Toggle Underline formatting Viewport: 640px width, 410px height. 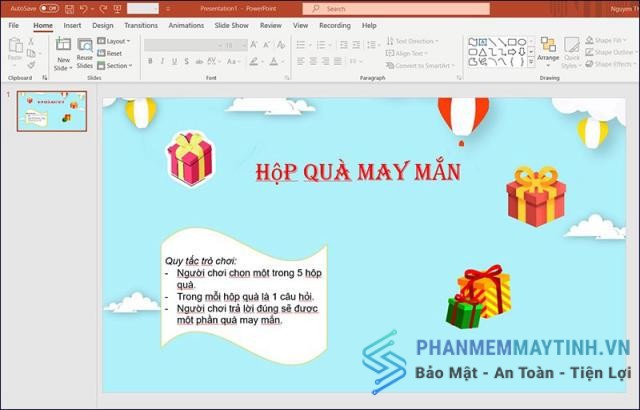coord(174,62)
